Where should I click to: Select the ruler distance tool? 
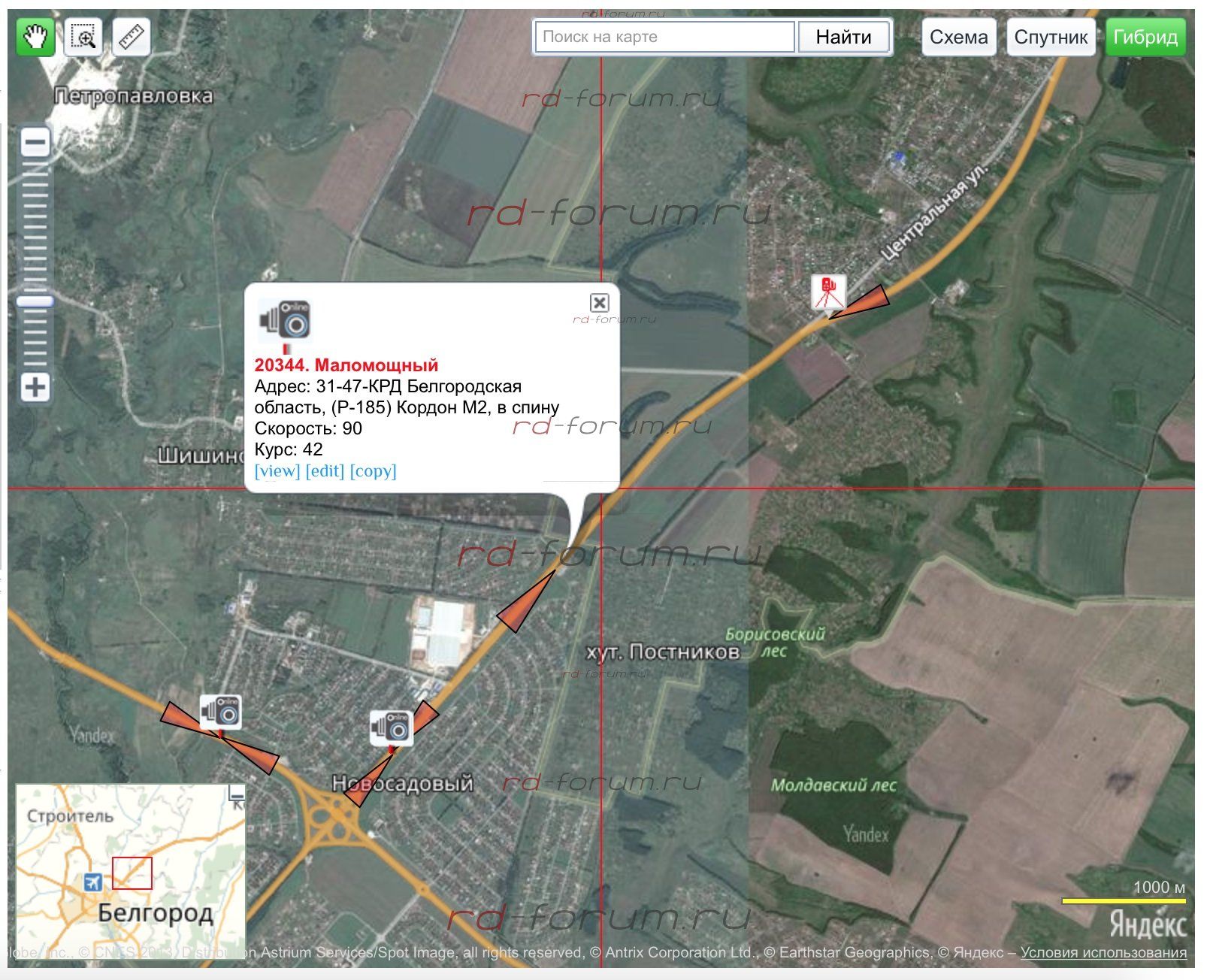click(132, 37)
